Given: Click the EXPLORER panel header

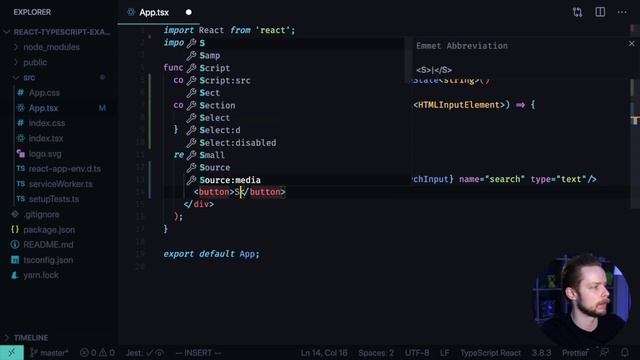Looking at the screenshot, I should point(32,12).
